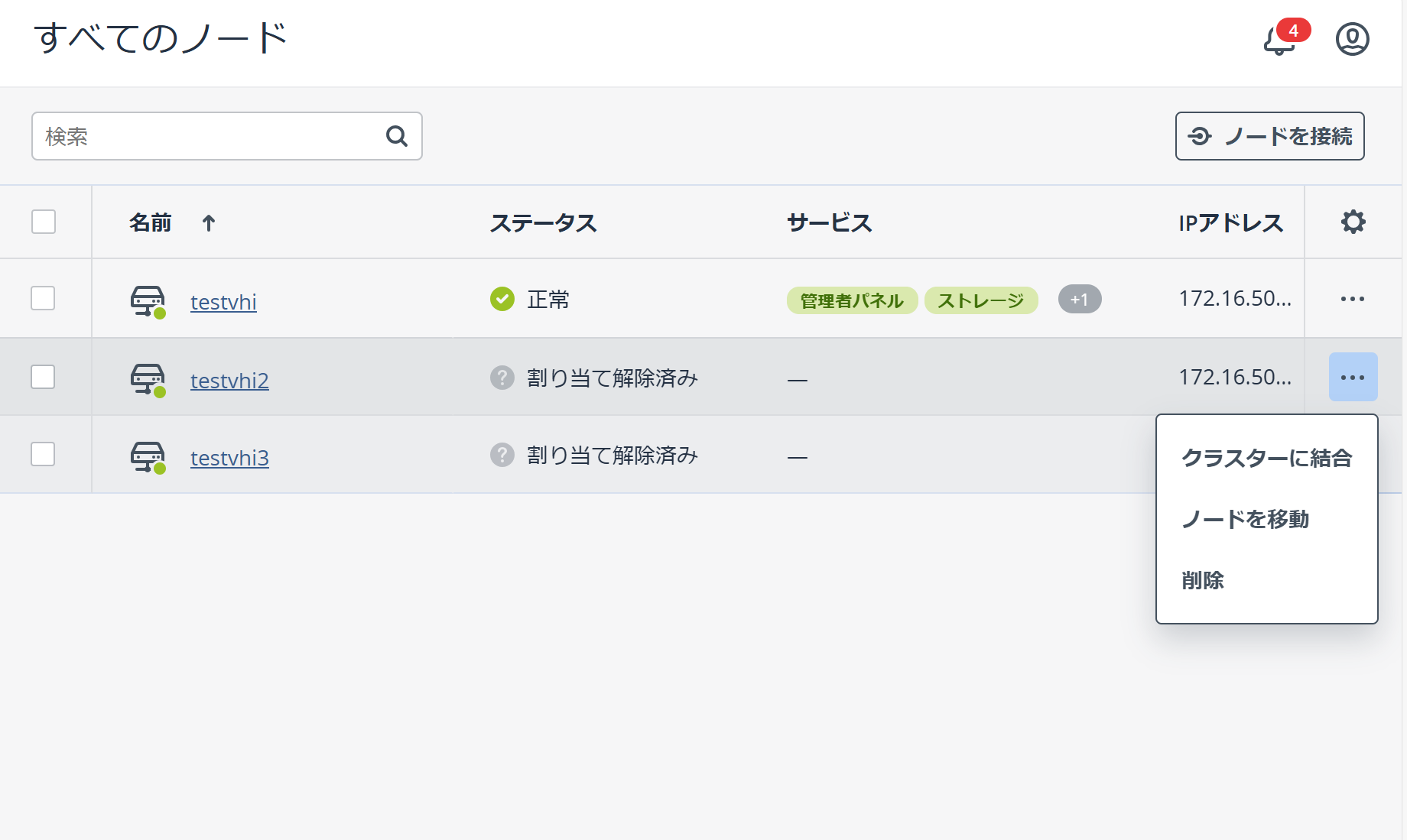The image size is (1407, 840).
Task: Open the testvhi node link
Action: point(223,302)
